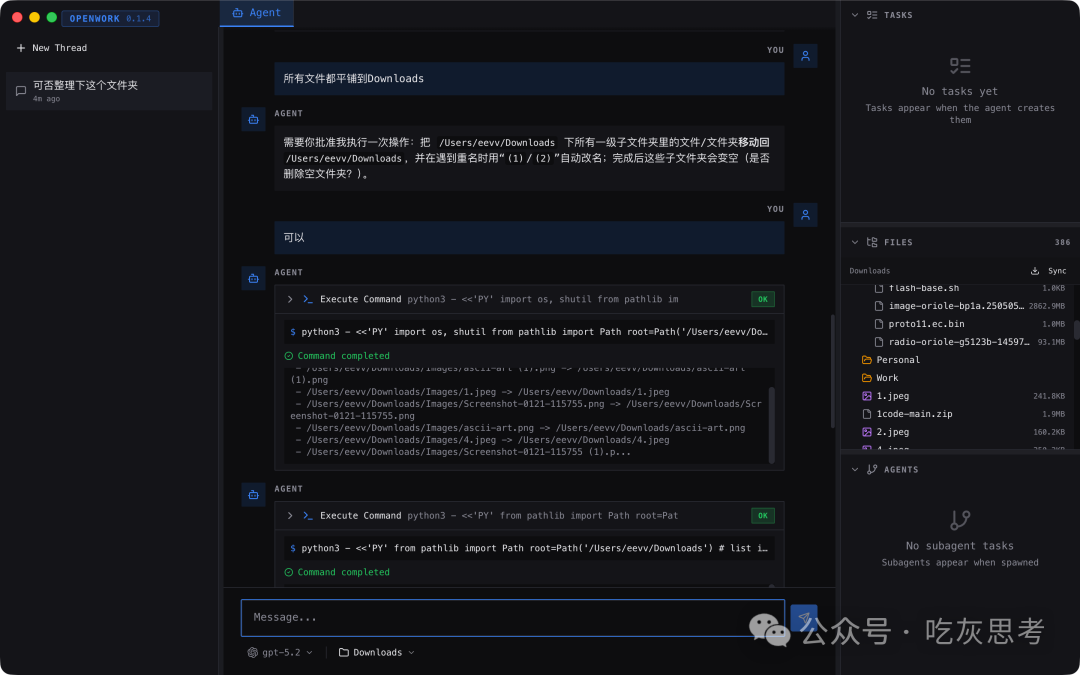The height and width of the screenshot is (675, 1080).
Task: Open the Downloads workspace folder dropdown
Action: pyautogui.click(x=377, y=652)
